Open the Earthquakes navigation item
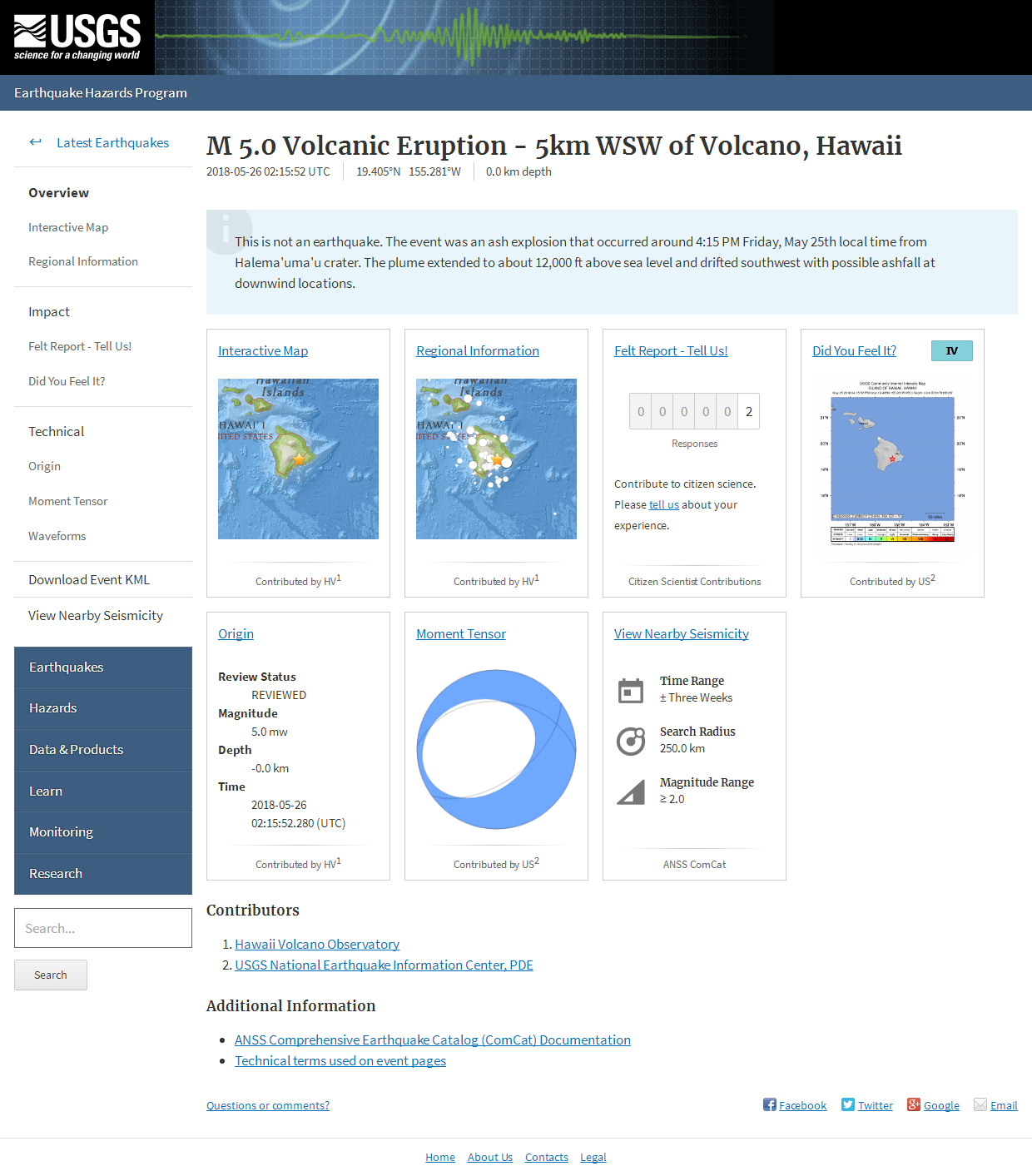The image size is (1032, 1176). [x=103, y=667]
